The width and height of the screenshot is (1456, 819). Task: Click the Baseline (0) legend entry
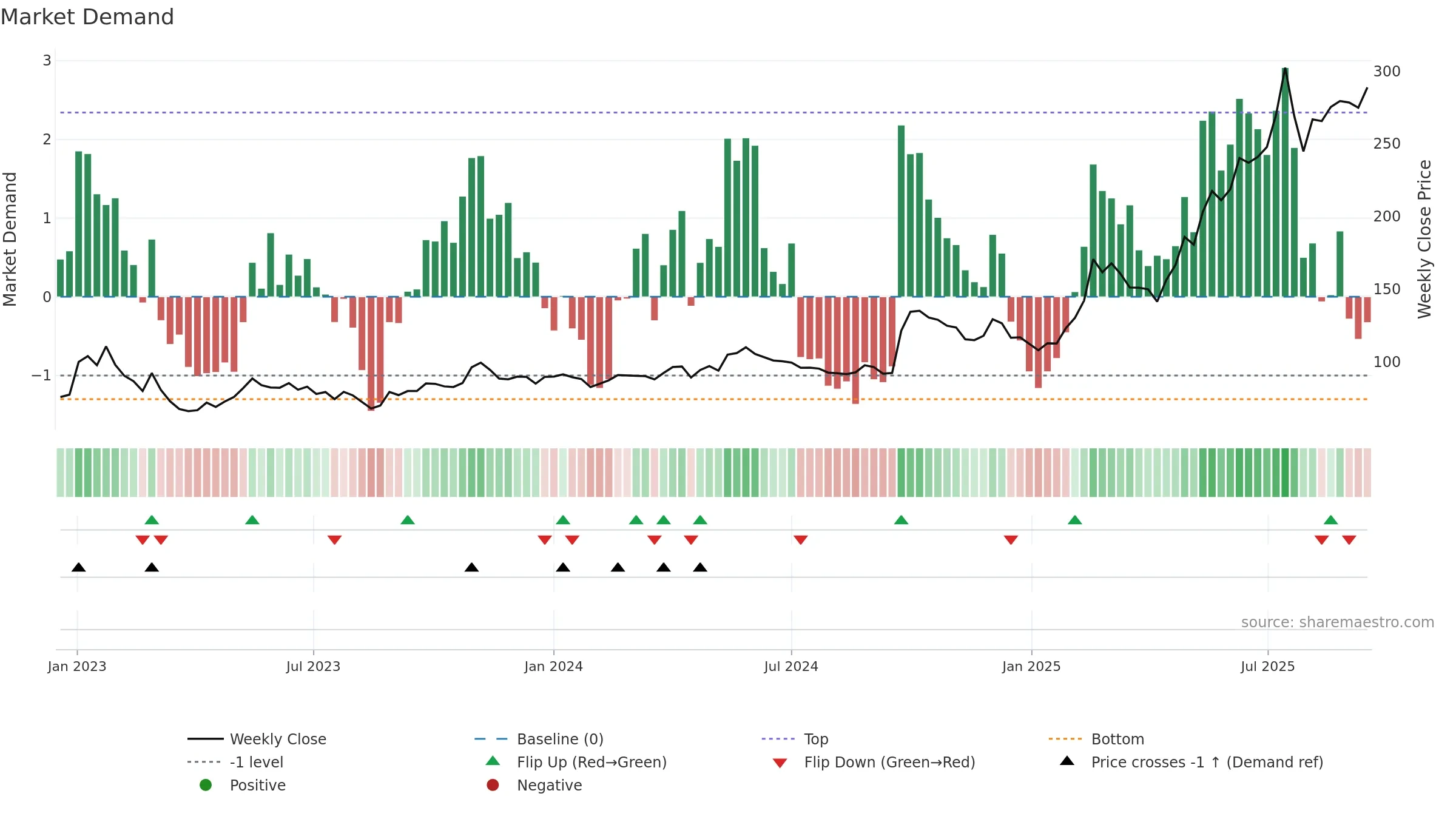coord(539,739)
